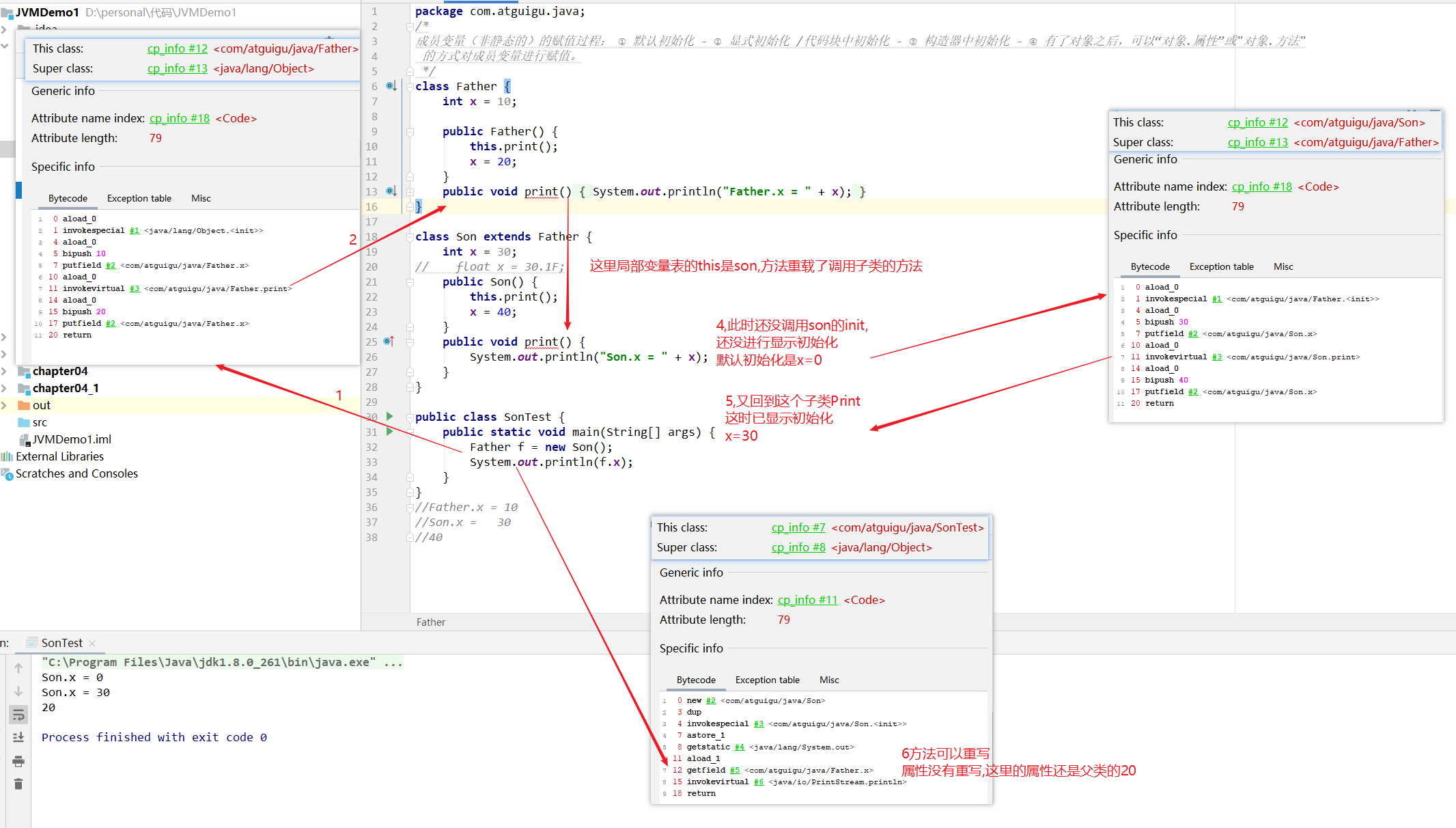
Task: Collapse Son constructor fold marker on line 21
Action: [x=410, y=281]
